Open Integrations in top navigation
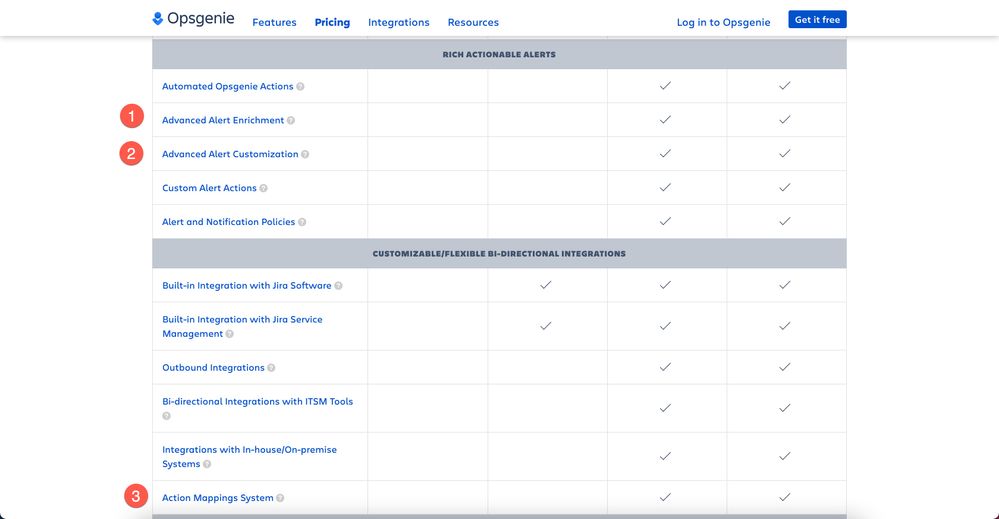Screen dimensions: 999x519 (x=399, y=22)
